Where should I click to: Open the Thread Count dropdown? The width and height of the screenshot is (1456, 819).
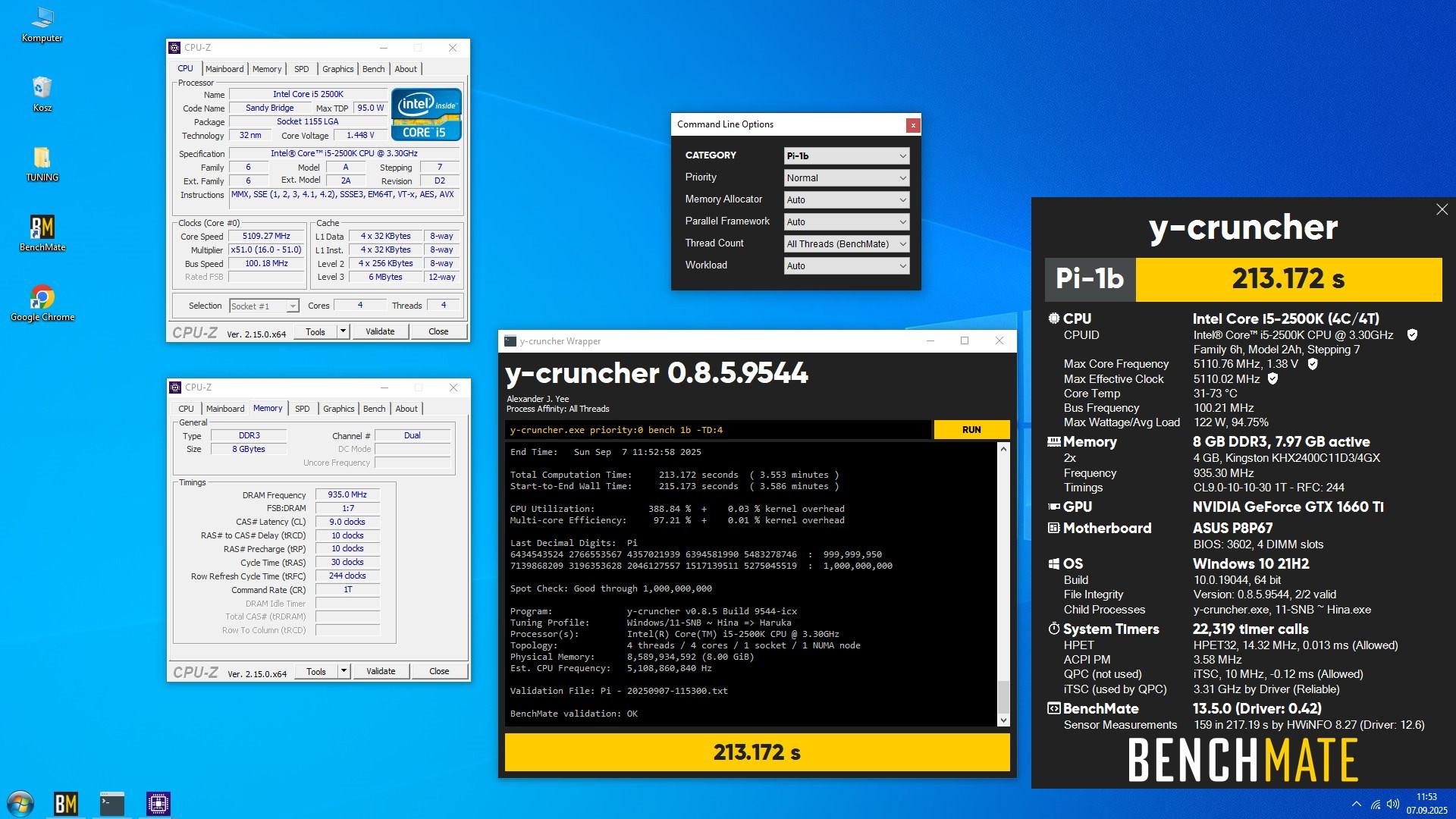[846, 244]
